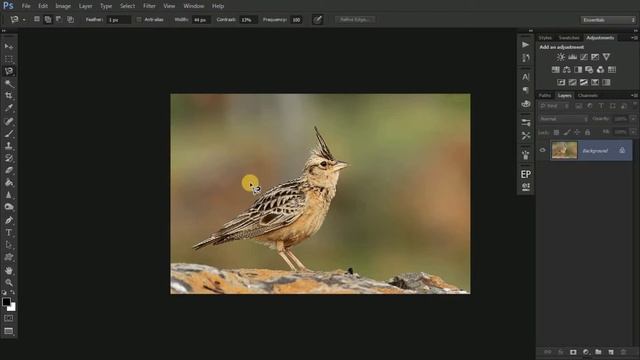The height and width of the screenshot is (360, 640).
Task: Enable New selection mode
Action: (37, 19)
